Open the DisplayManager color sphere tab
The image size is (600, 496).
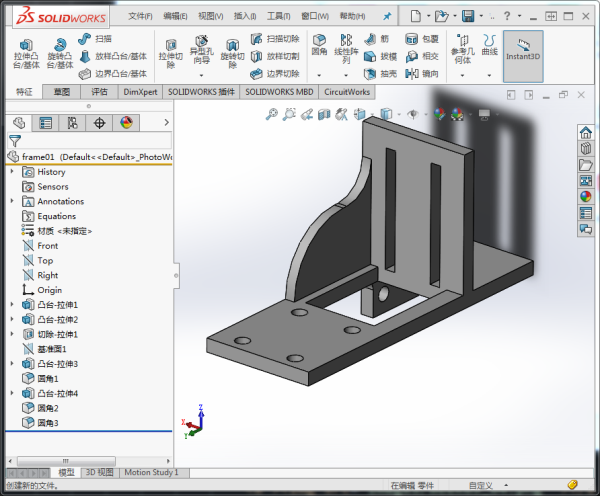(126, 123)
